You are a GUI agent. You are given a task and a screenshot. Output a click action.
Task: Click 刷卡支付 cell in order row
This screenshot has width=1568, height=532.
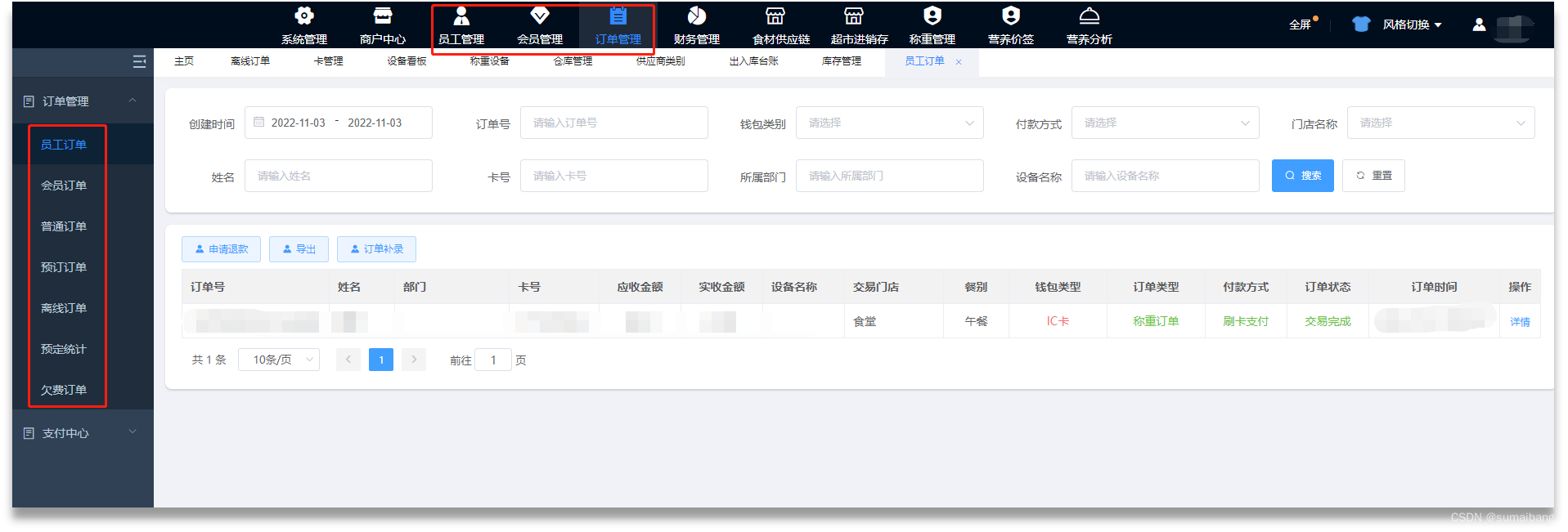coord(1246,321)
